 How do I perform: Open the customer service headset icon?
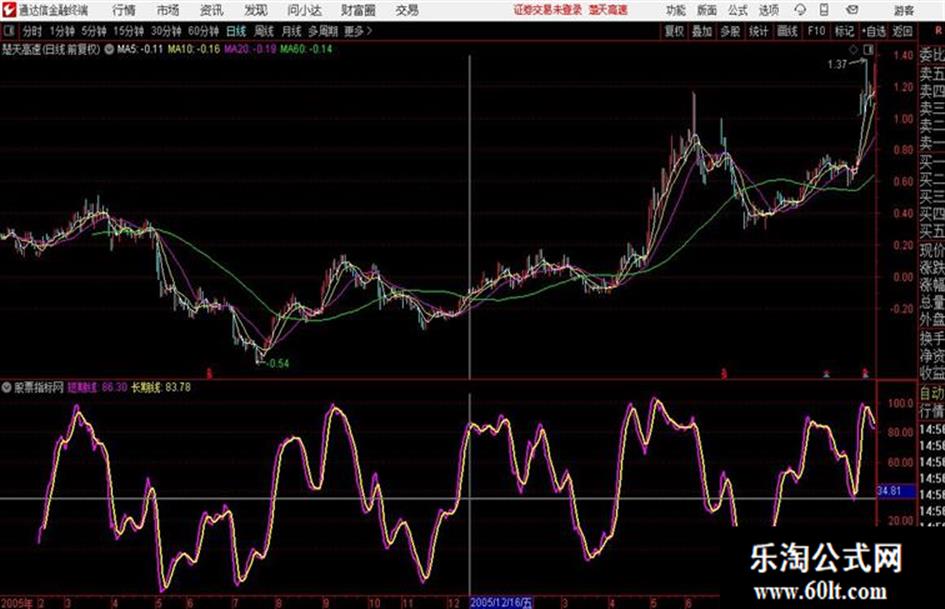coord(800,10)
